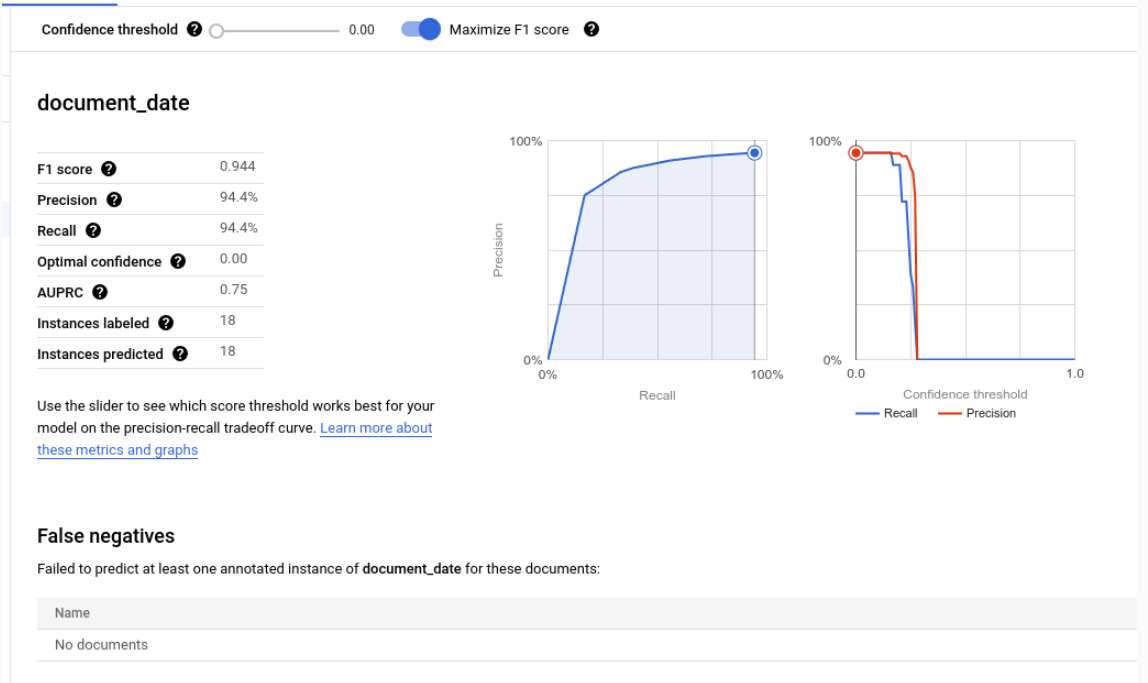The height and width of the screenshot is (683, 1148).
Task: Open the Optimal confidence help icon
Action: pyautogui.click(x=178, y=261)
